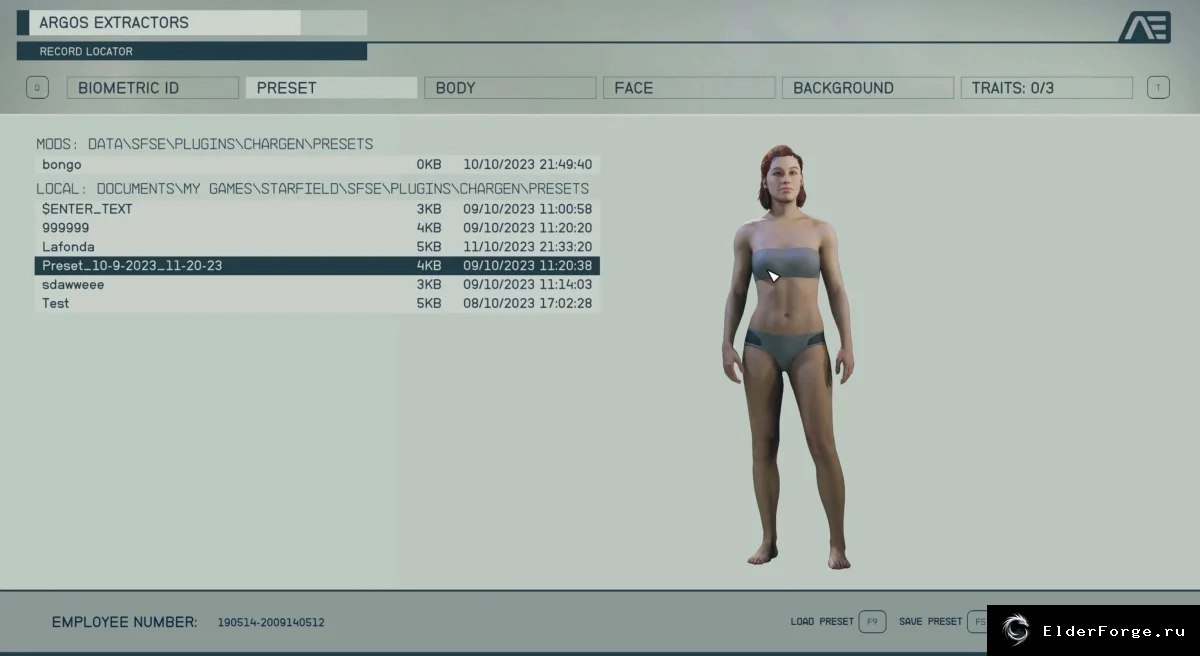Image resolution: width=1200 pixels, height=656 pixels.
Task: Select the $ENTER_TEXT preset row
Action: click(317, 209)
